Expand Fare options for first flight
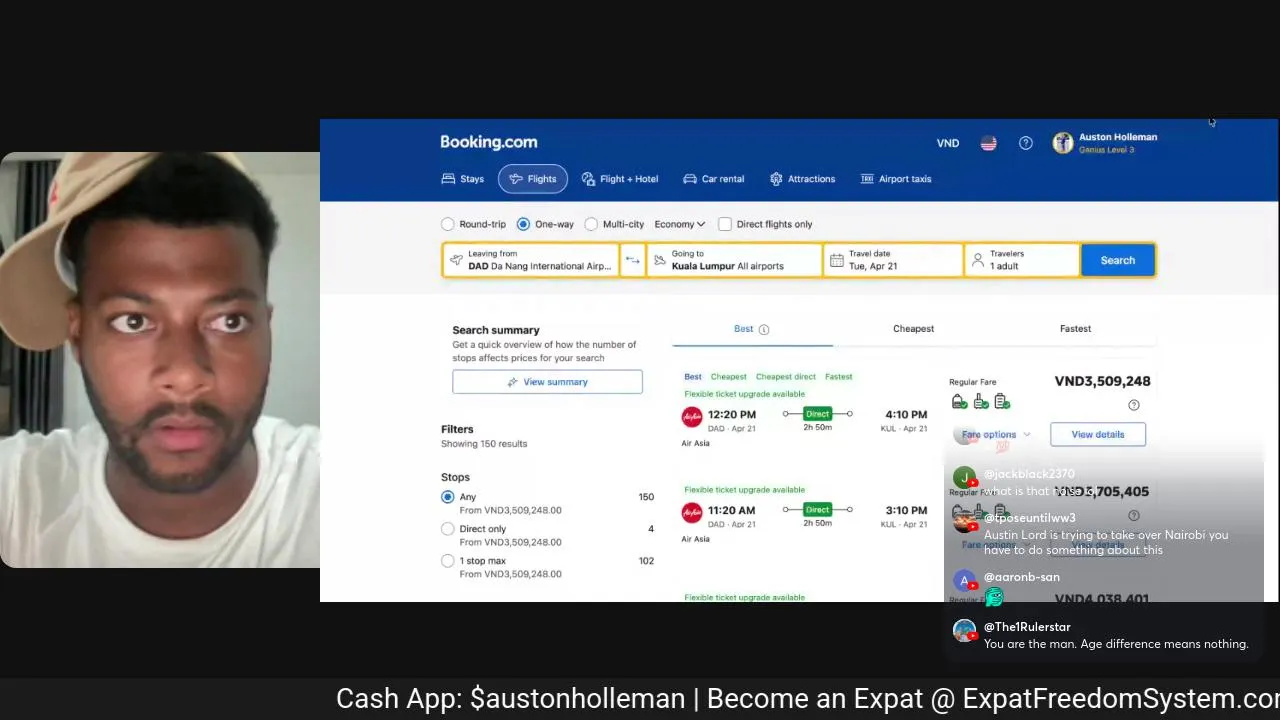 (995, 435)
